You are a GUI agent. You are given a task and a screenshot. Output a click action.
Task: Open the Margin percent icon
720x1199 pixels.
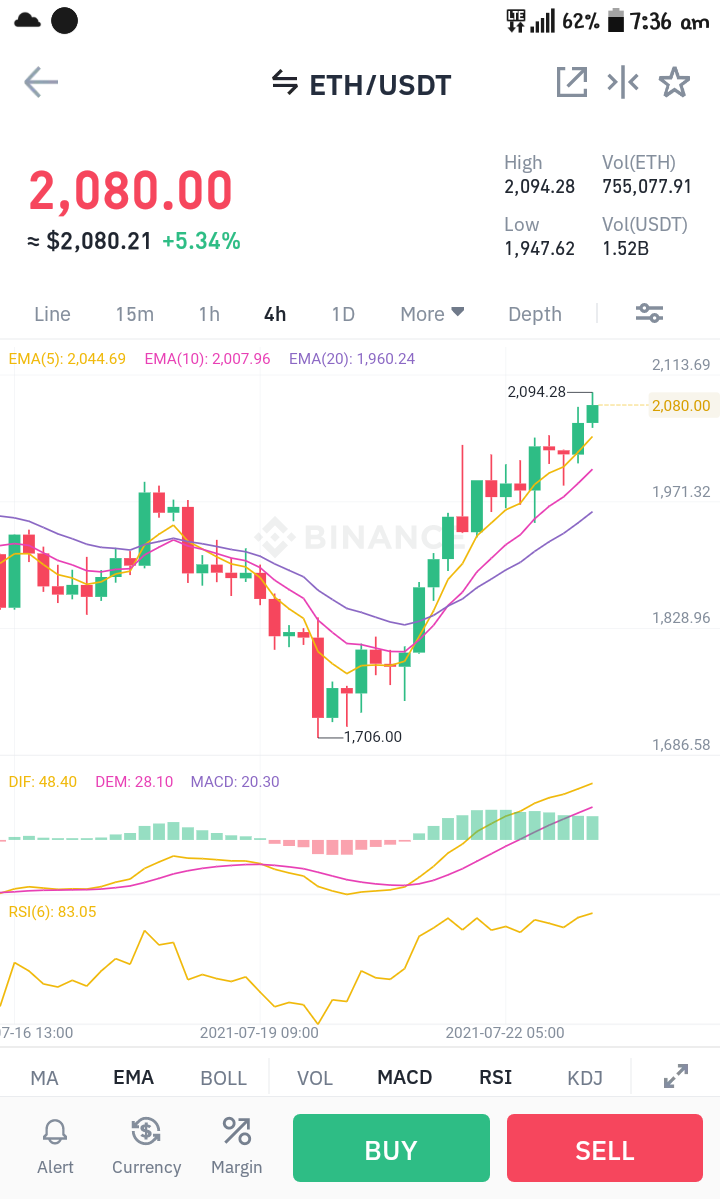coord(236,1132)
